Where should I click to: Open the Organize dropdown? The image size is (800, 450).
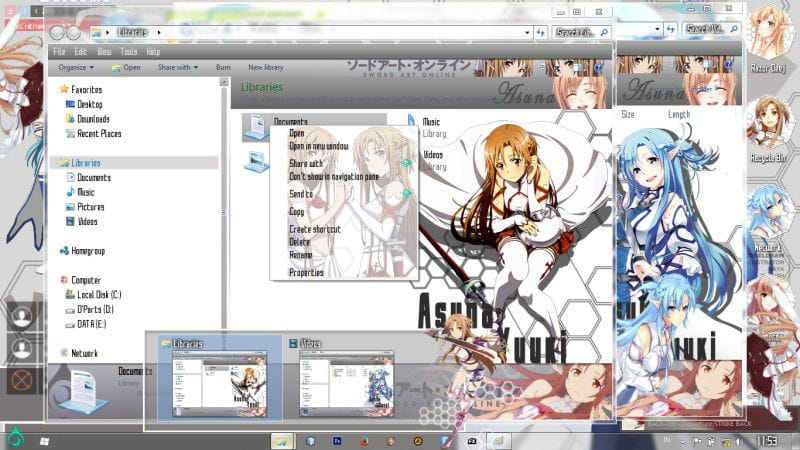pos(75,67)
